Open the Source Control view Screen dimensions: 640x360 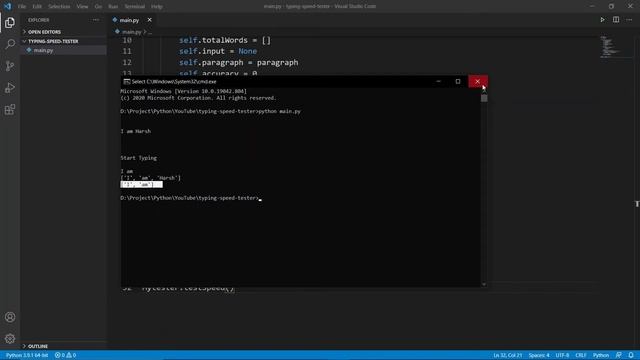point(10,66)
